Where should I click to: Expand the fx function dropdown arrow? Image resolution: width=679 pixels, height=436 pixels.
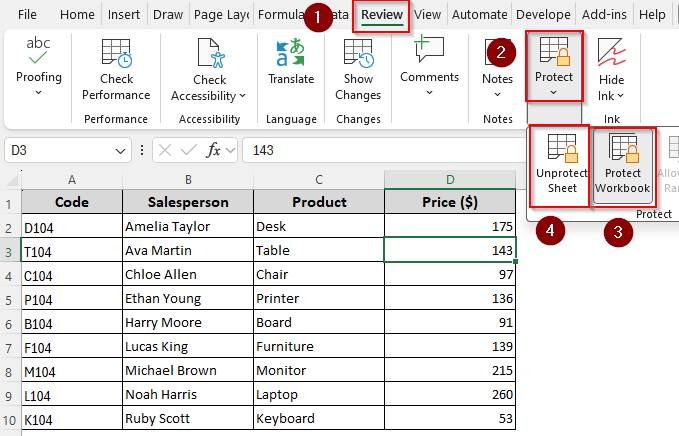coord(230,150)
